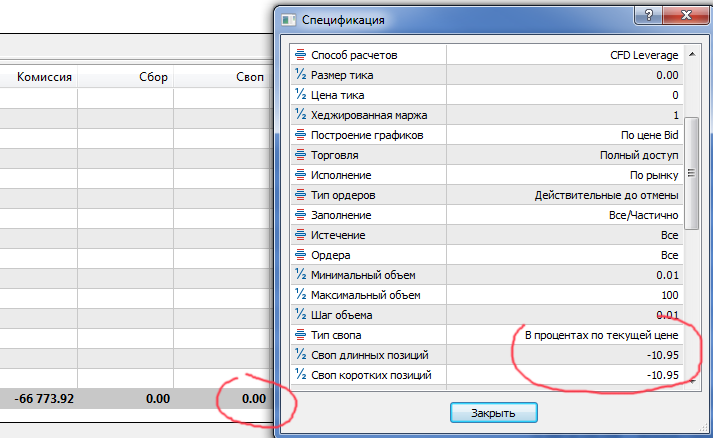Click icon beside Торговля row
This screenshot has width=713, height=438.
(x=300, y=155)
